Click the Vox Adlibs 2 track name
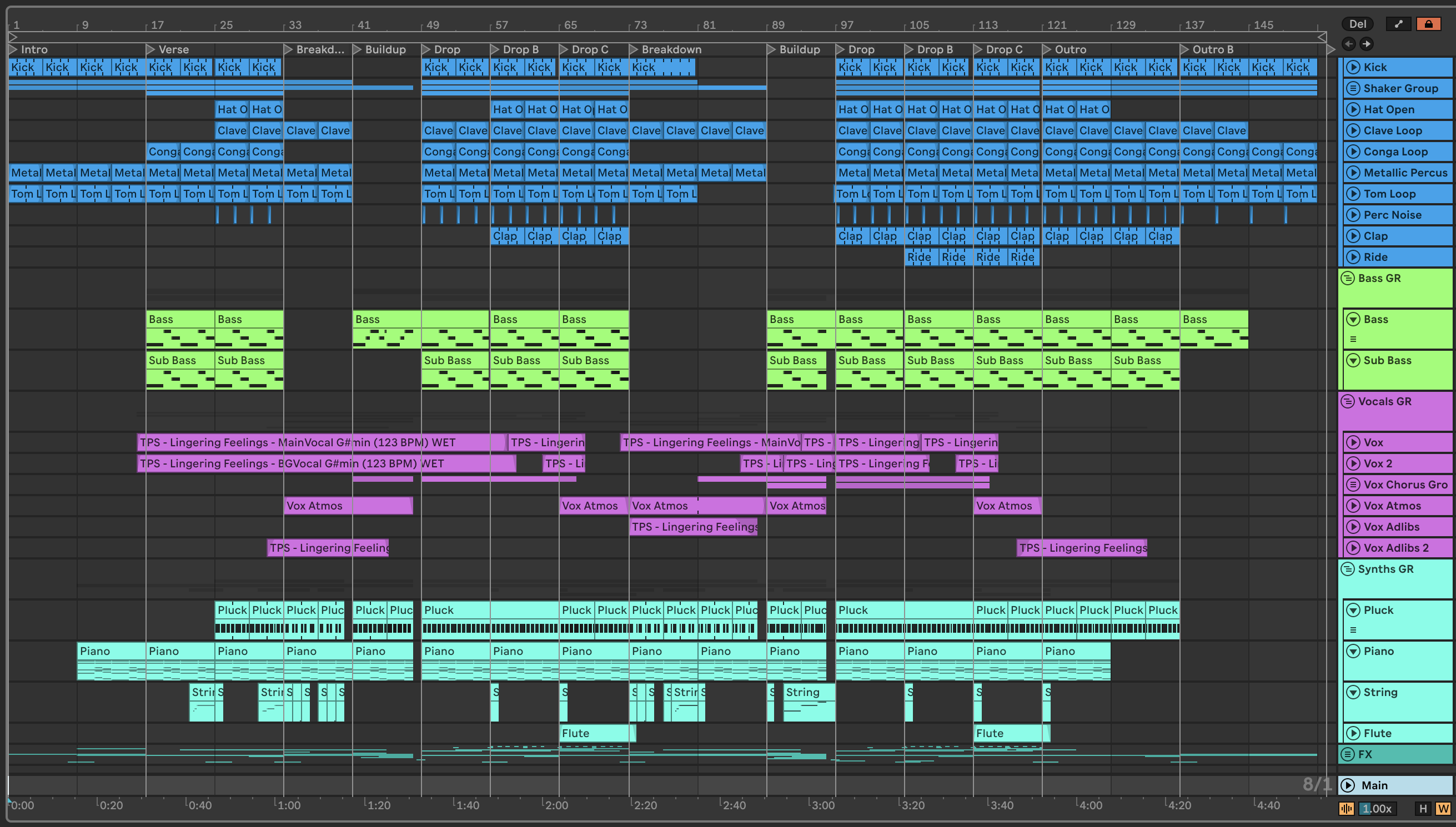This screenshot has height=827, width=1456. (x=1396, y=548)
